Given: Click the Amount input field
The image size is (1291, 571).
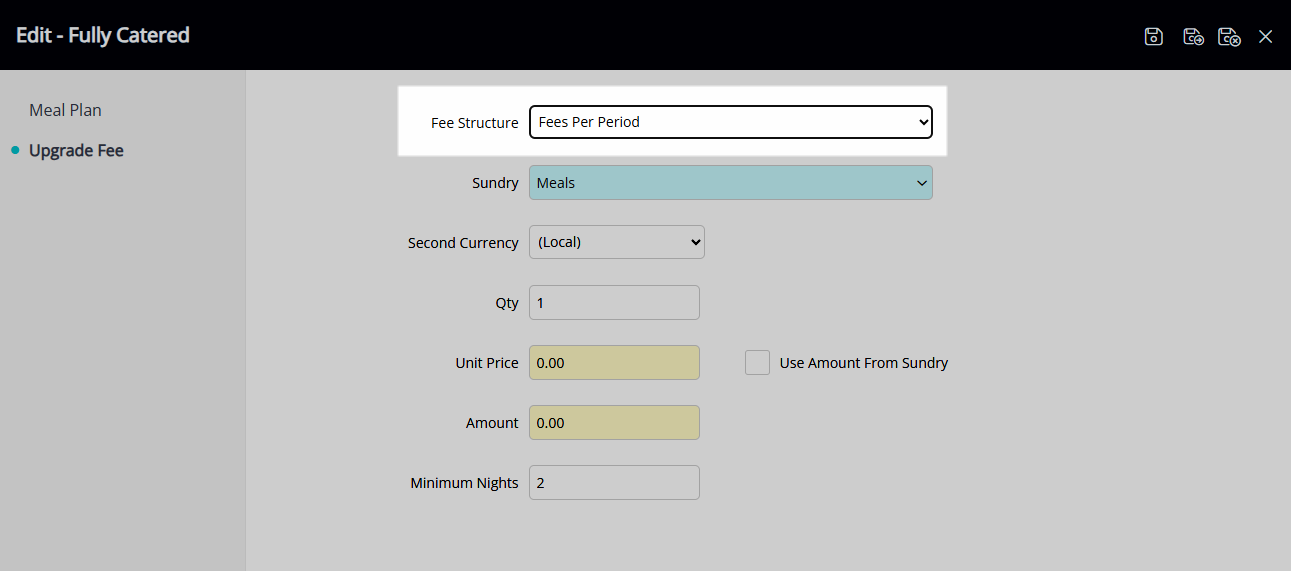Looking at the screenshot, I should pos(614,422).
